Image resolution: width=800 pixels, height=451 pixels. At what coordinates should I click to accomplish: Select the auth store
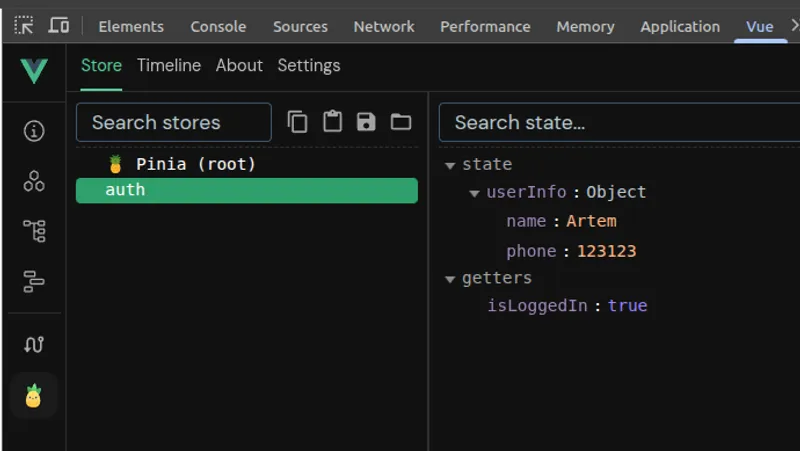[x=246, y=190]
